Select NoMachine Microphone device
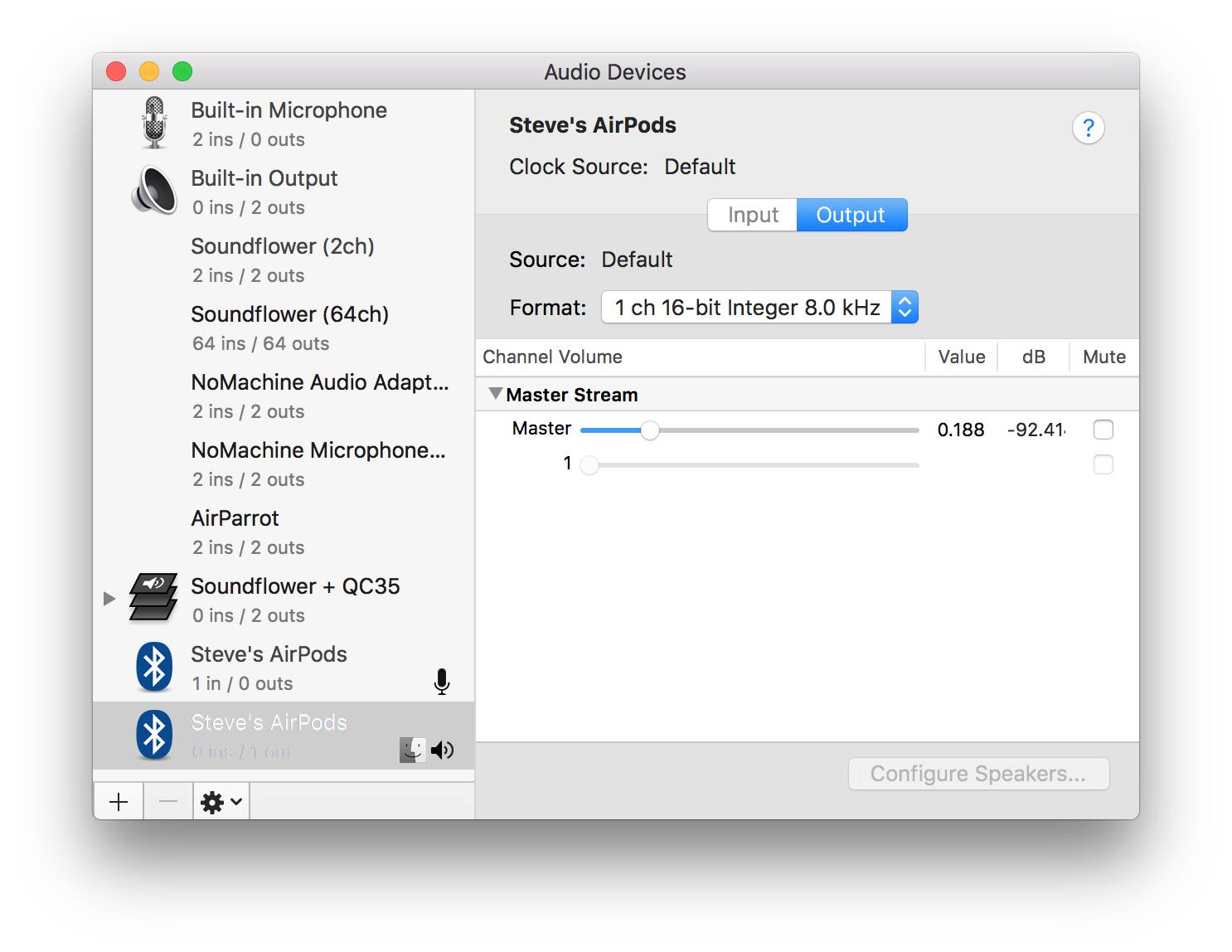 [284, 464]
